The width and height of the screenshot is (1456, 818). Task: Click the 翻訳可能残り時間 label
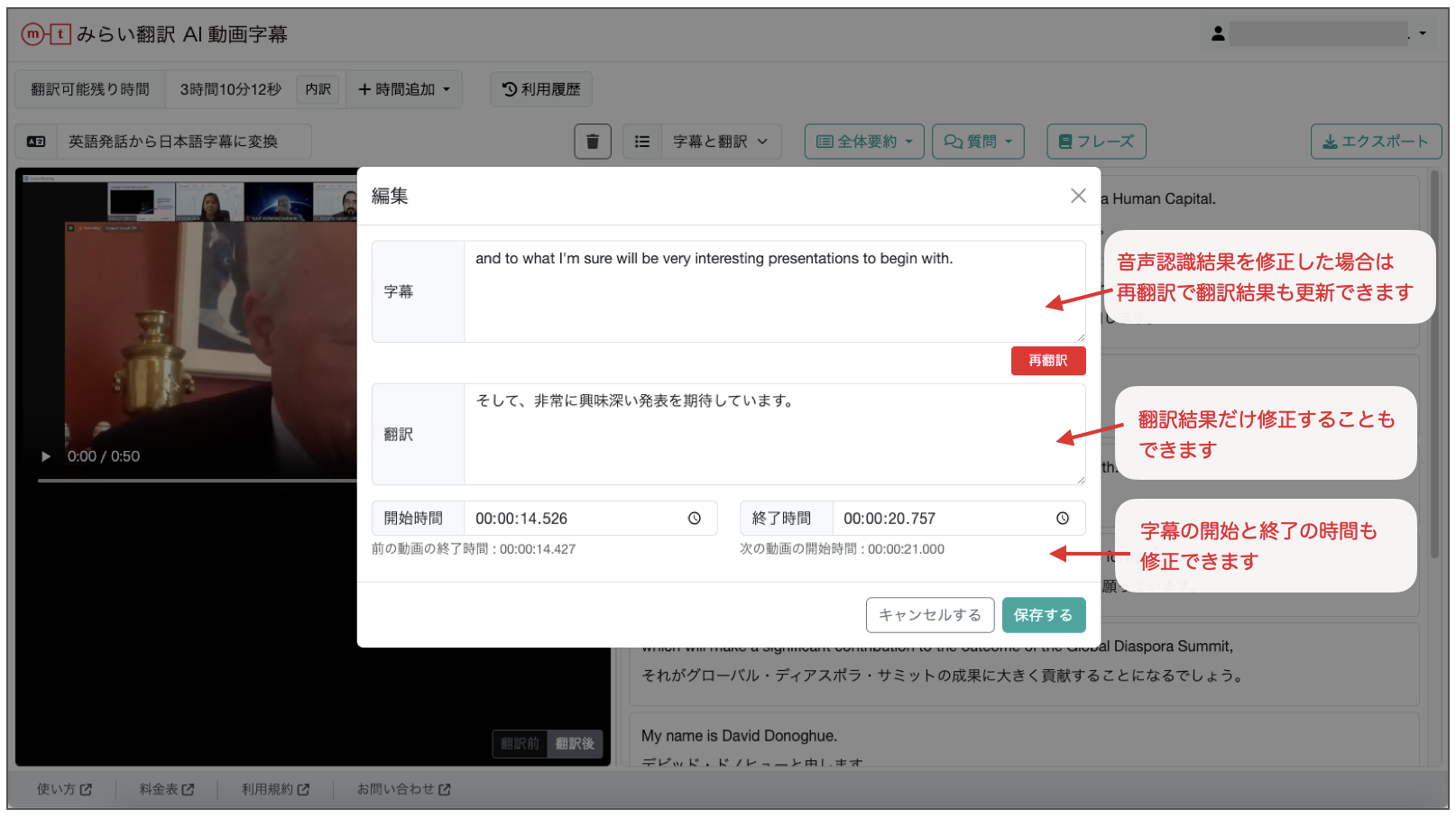point(90,89)
